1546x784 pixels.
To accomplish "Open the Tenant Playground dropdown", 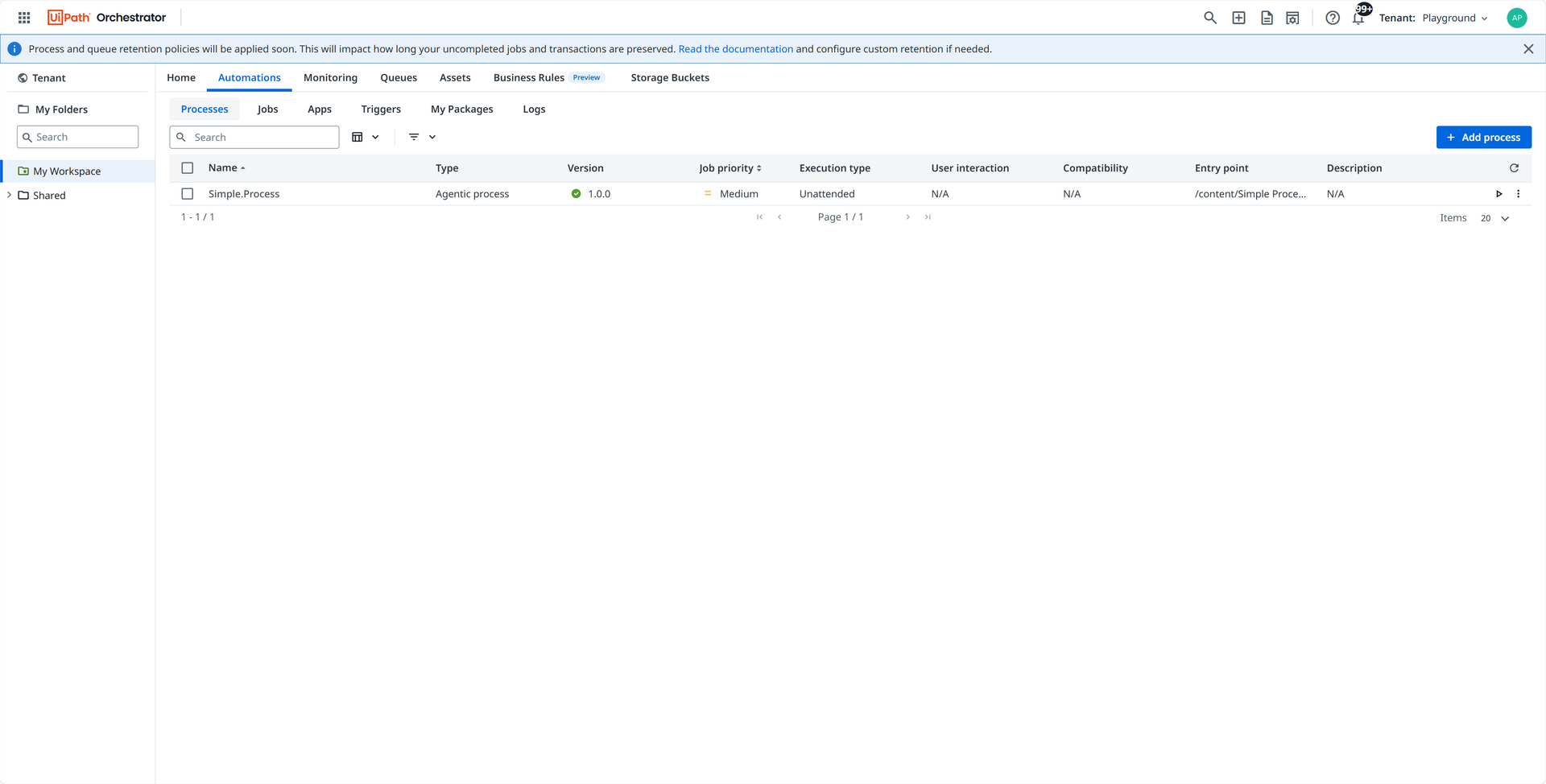I will [1433, 18].
